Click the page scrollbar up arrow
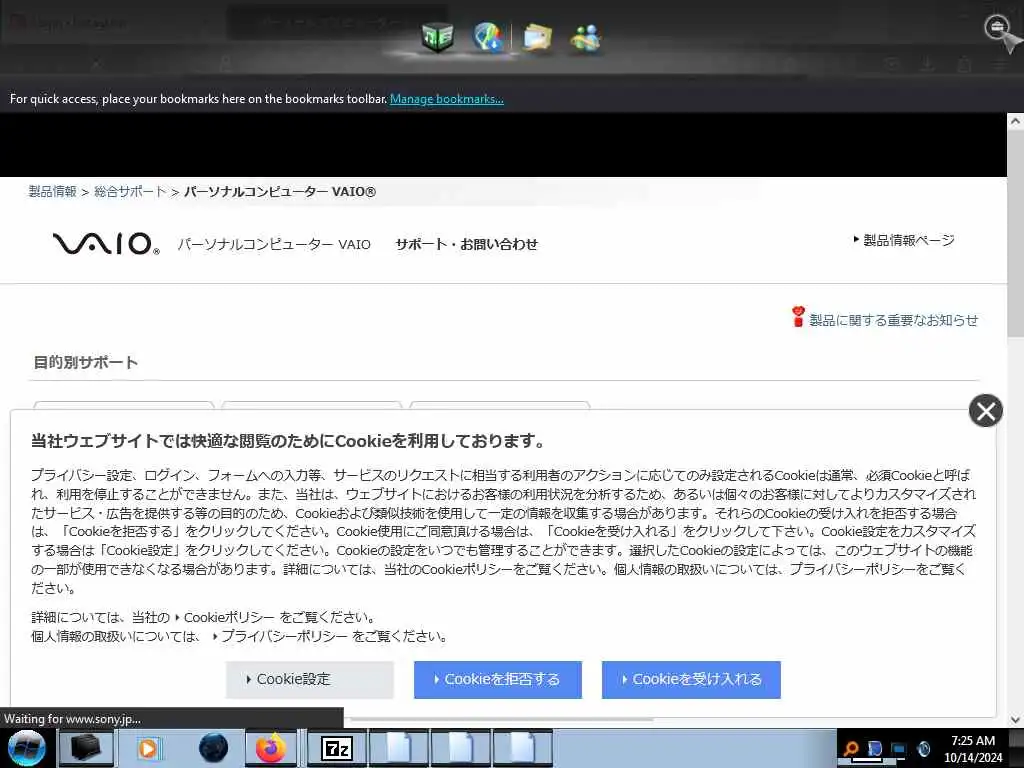 tap(1016, 121)
